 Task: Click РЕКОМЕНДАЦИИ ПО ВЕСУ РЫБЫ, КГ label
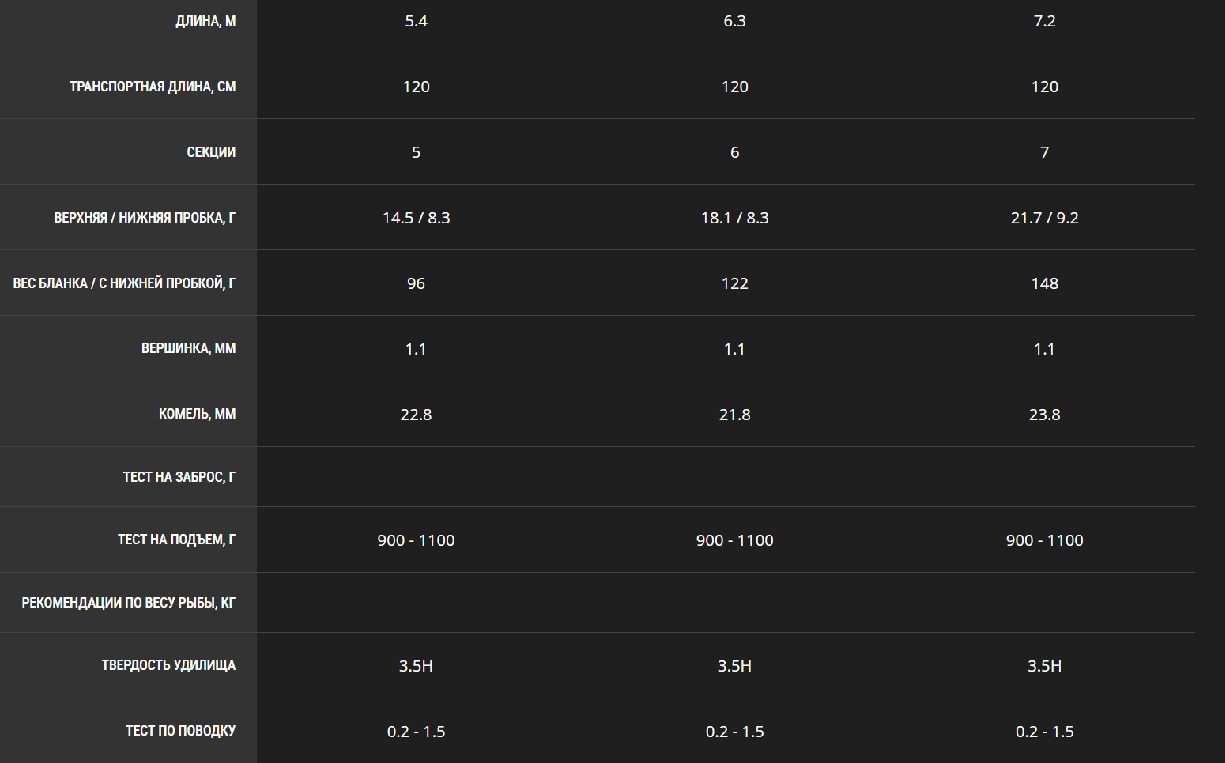129,603
